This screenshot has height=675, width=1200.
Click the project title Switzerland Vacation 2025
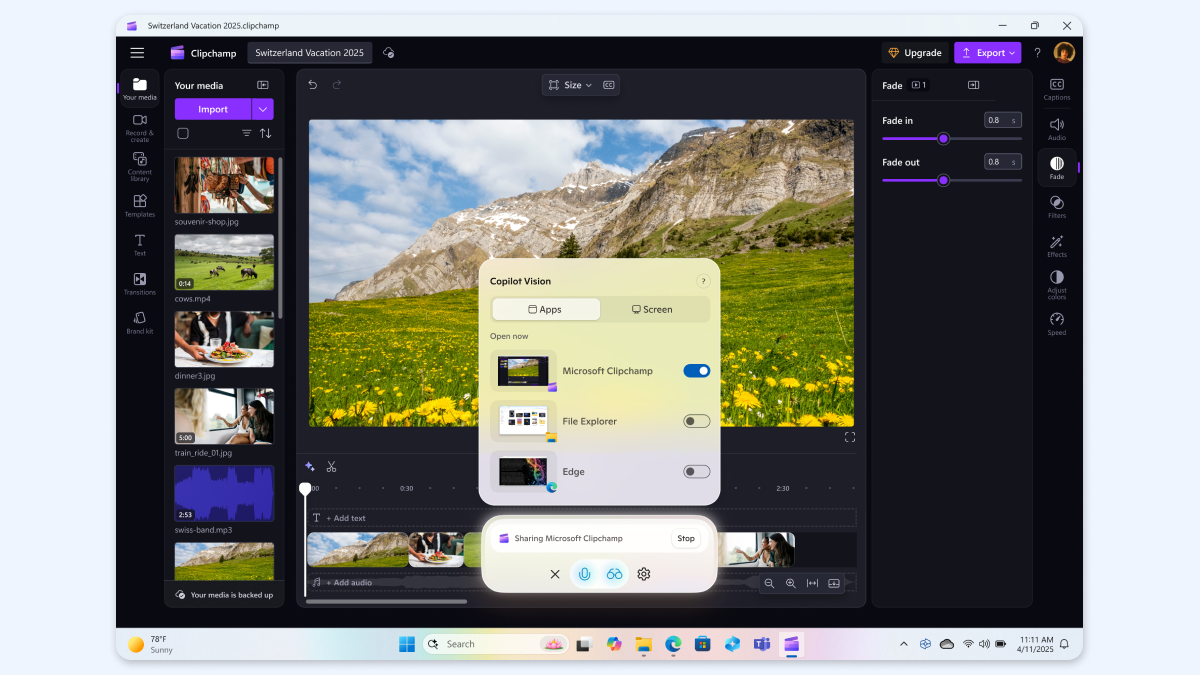(310, 53)
